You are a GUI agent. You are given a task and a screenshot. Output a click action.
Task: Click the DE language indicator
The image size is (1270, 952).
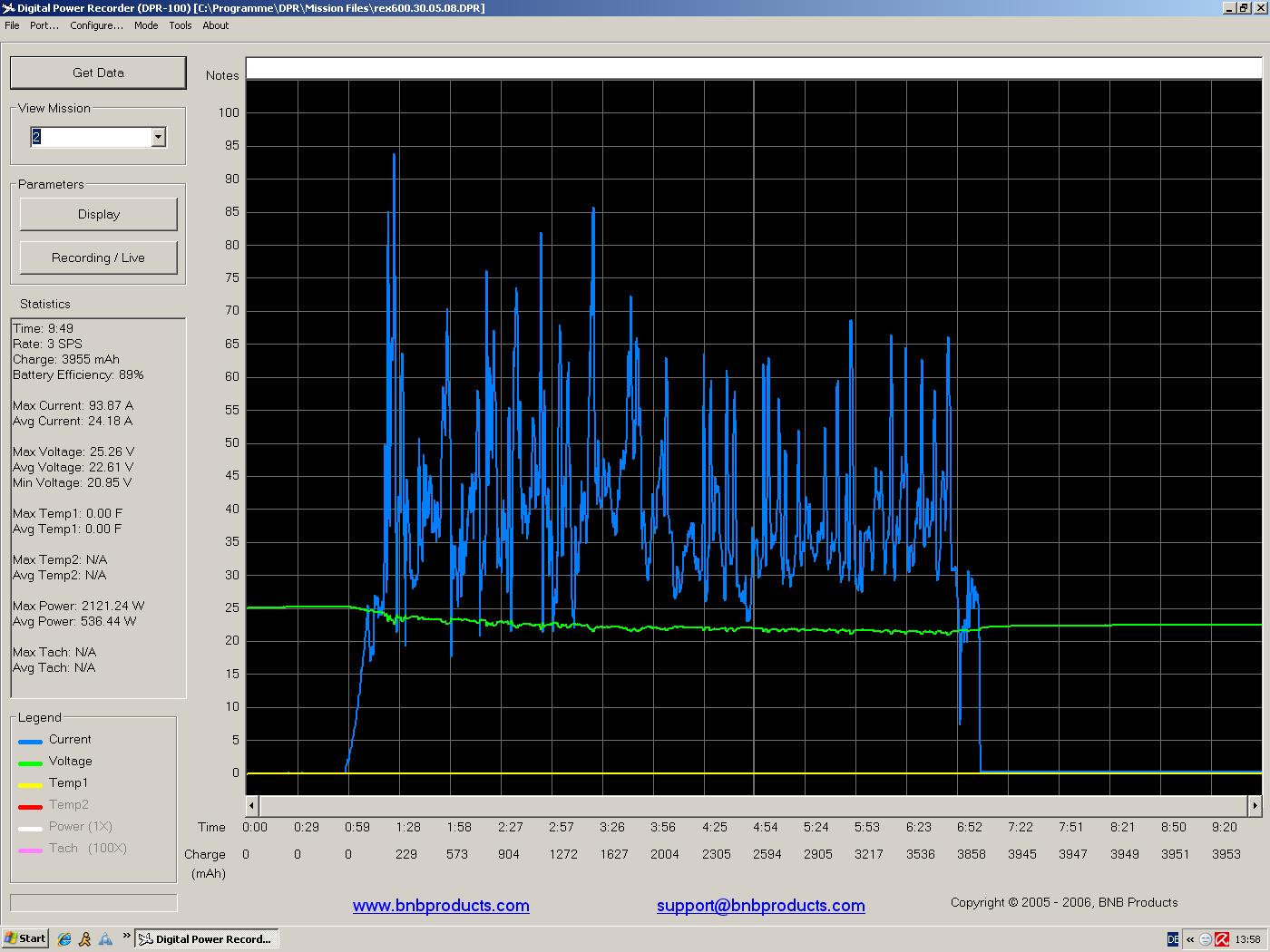1173,939
